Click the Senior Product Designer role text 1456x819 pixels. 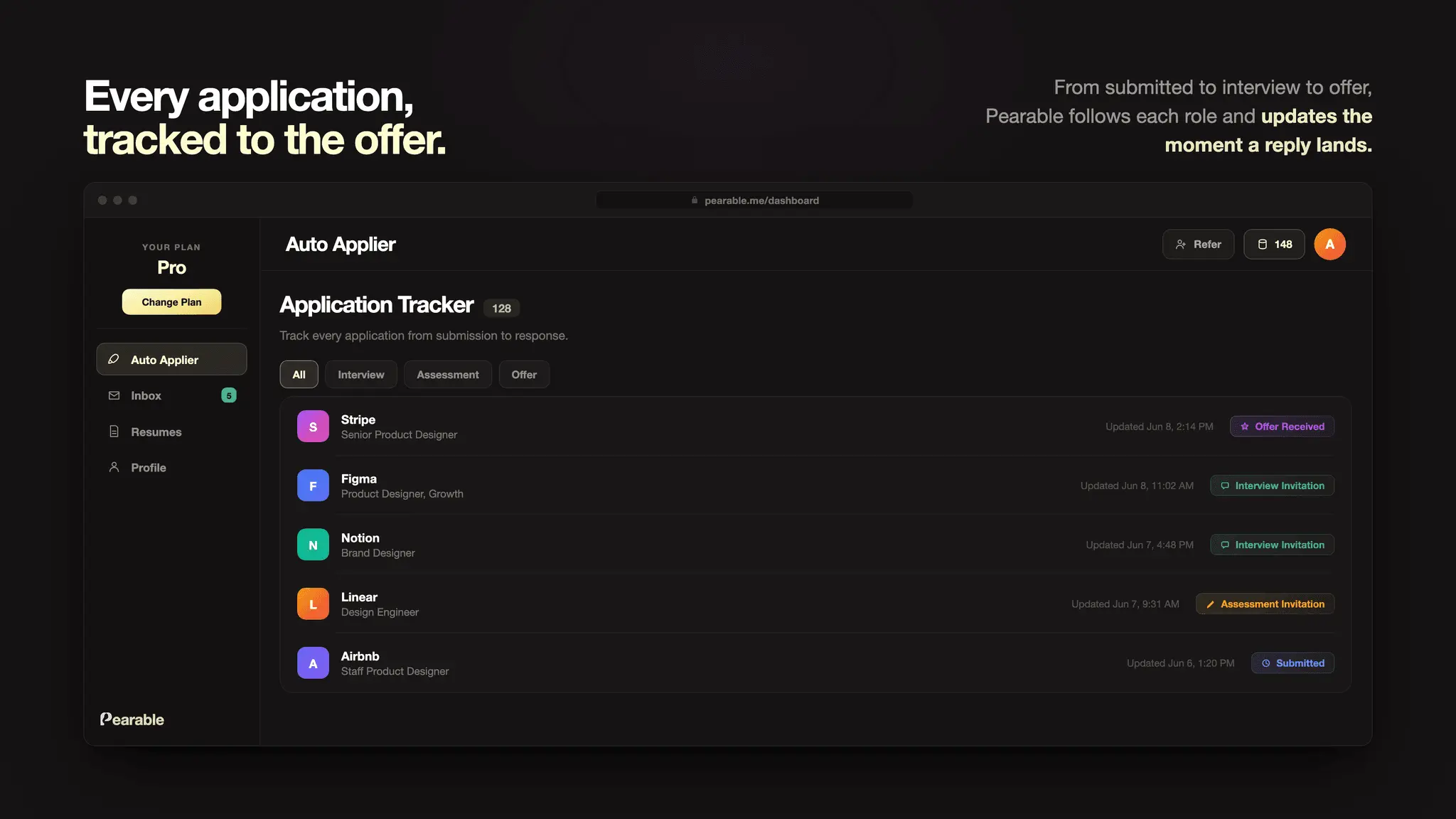399,434
